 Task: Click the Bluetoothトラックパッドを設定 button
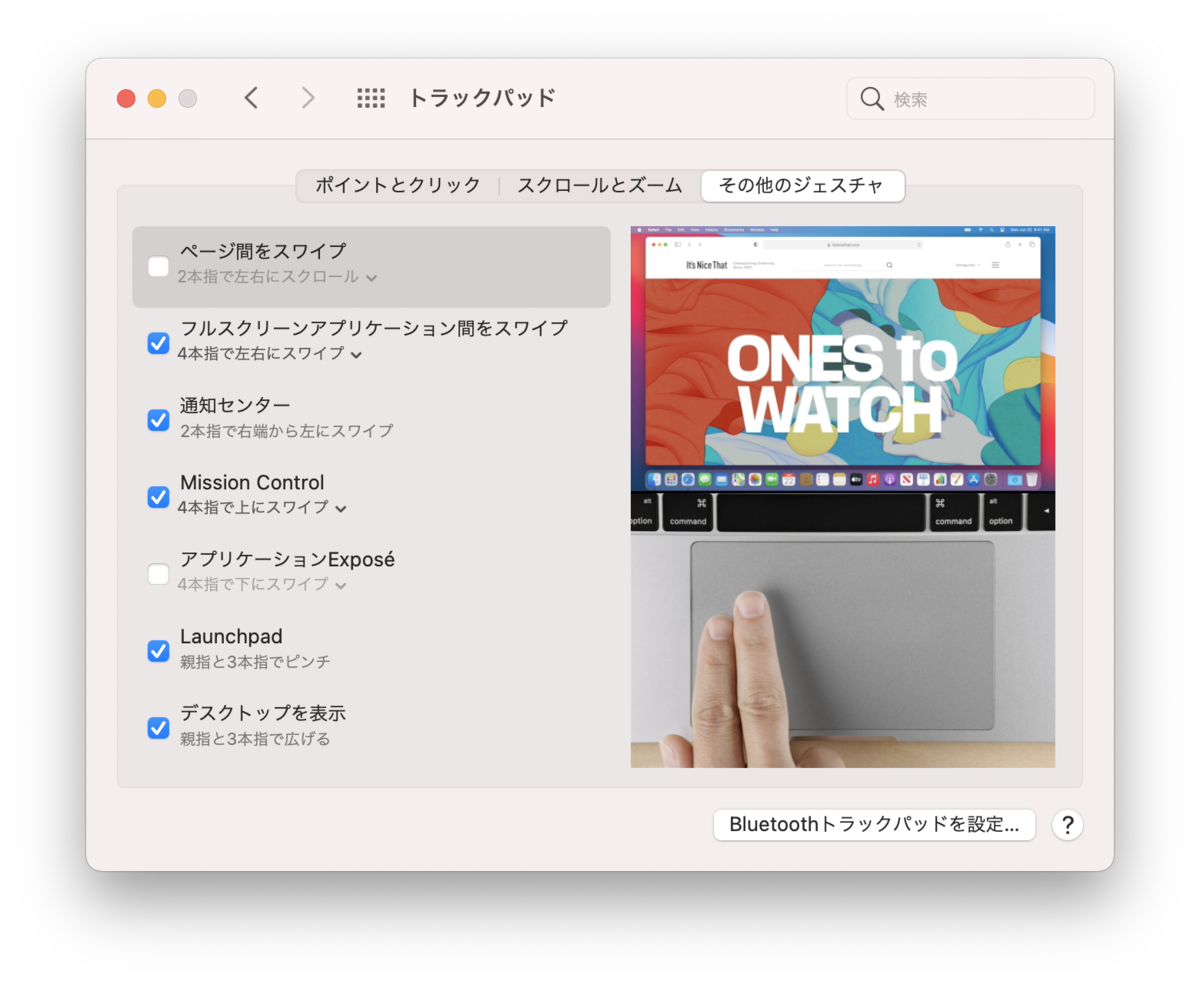pos(874,824)
